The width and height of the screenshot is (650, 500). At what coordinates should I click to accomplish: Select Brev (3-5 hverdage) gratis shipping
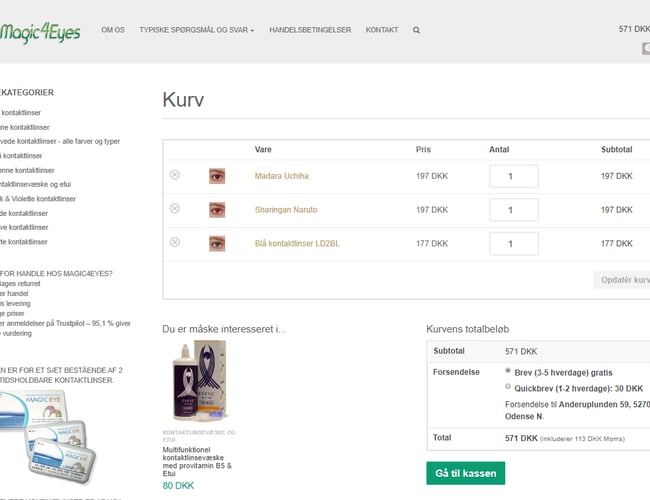[508, 370]
